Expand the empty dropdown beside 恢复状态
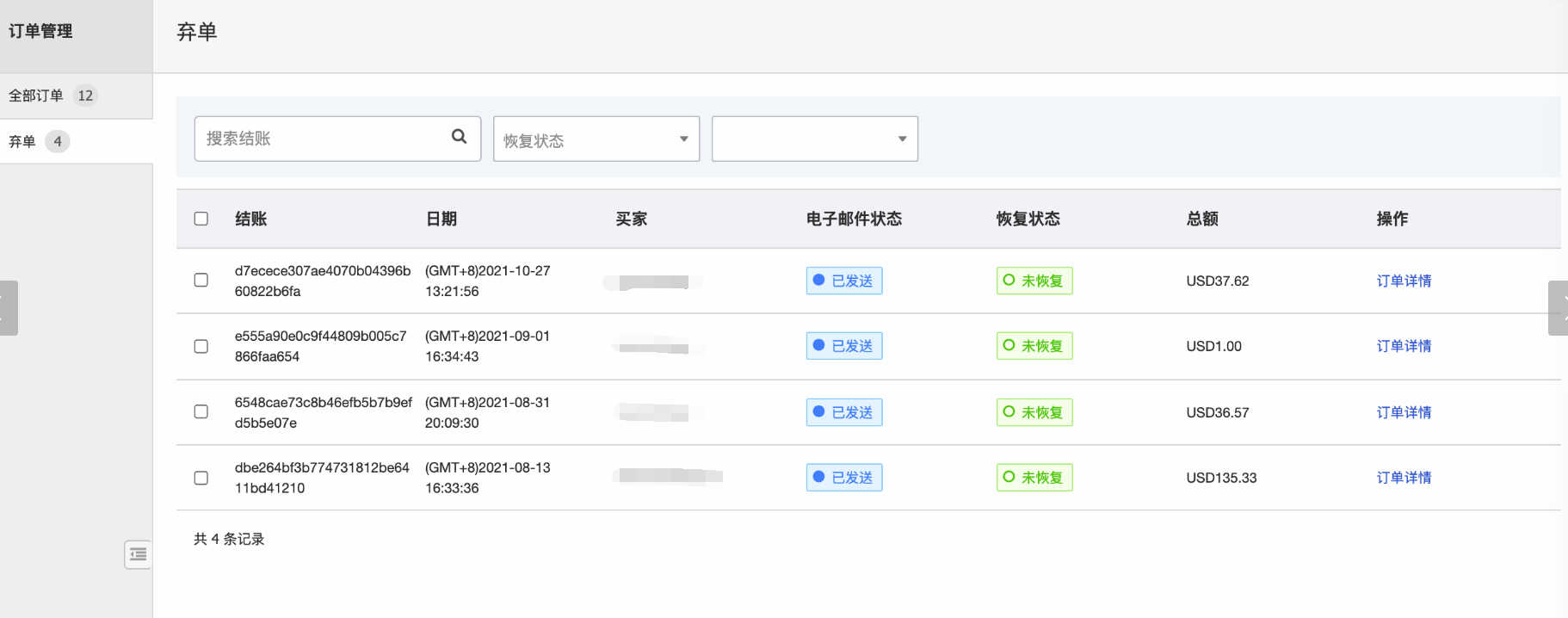 [x=814, y=139]
